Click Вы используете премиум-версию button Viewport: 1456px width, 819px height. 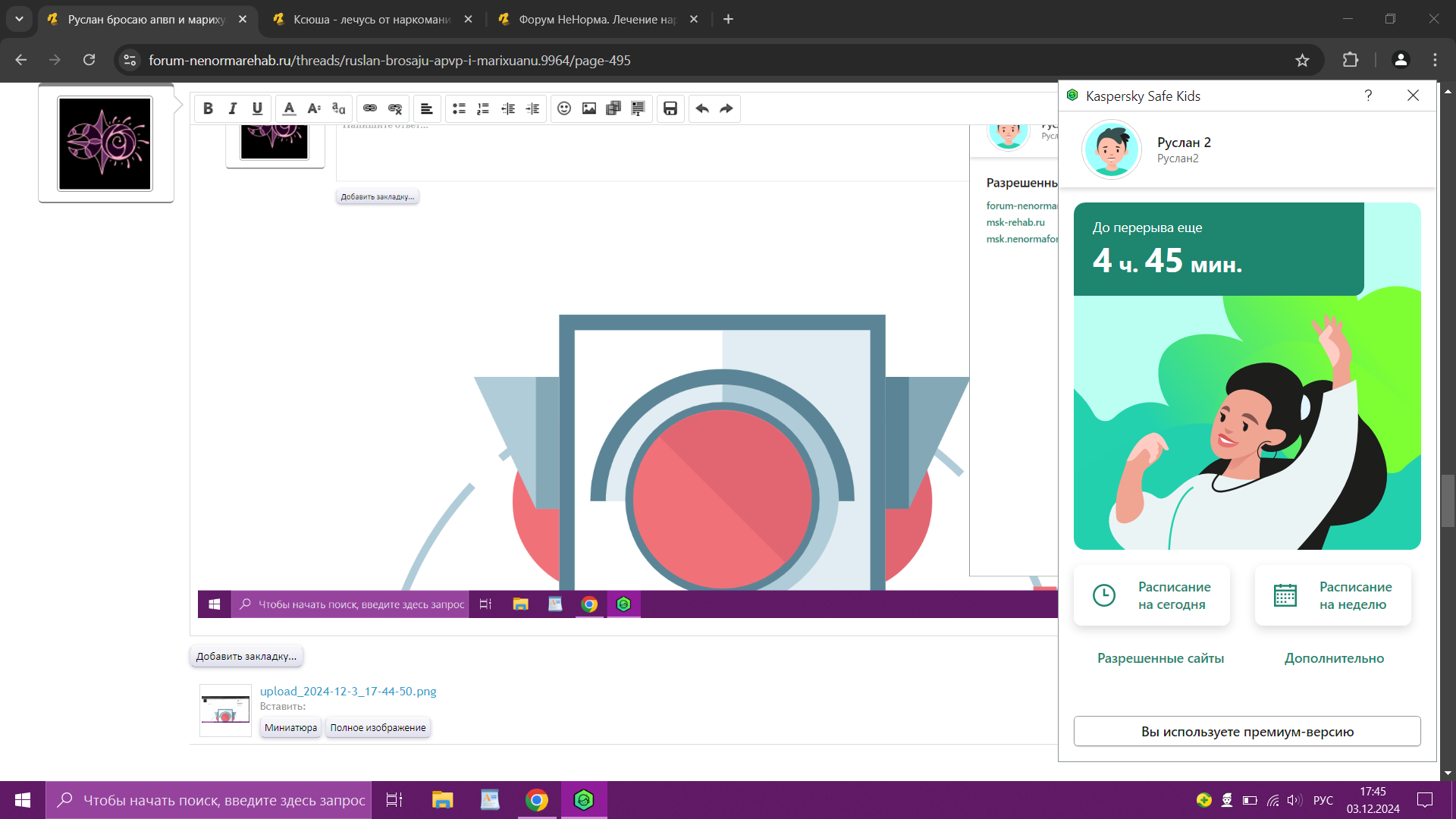pos(1247,731)
